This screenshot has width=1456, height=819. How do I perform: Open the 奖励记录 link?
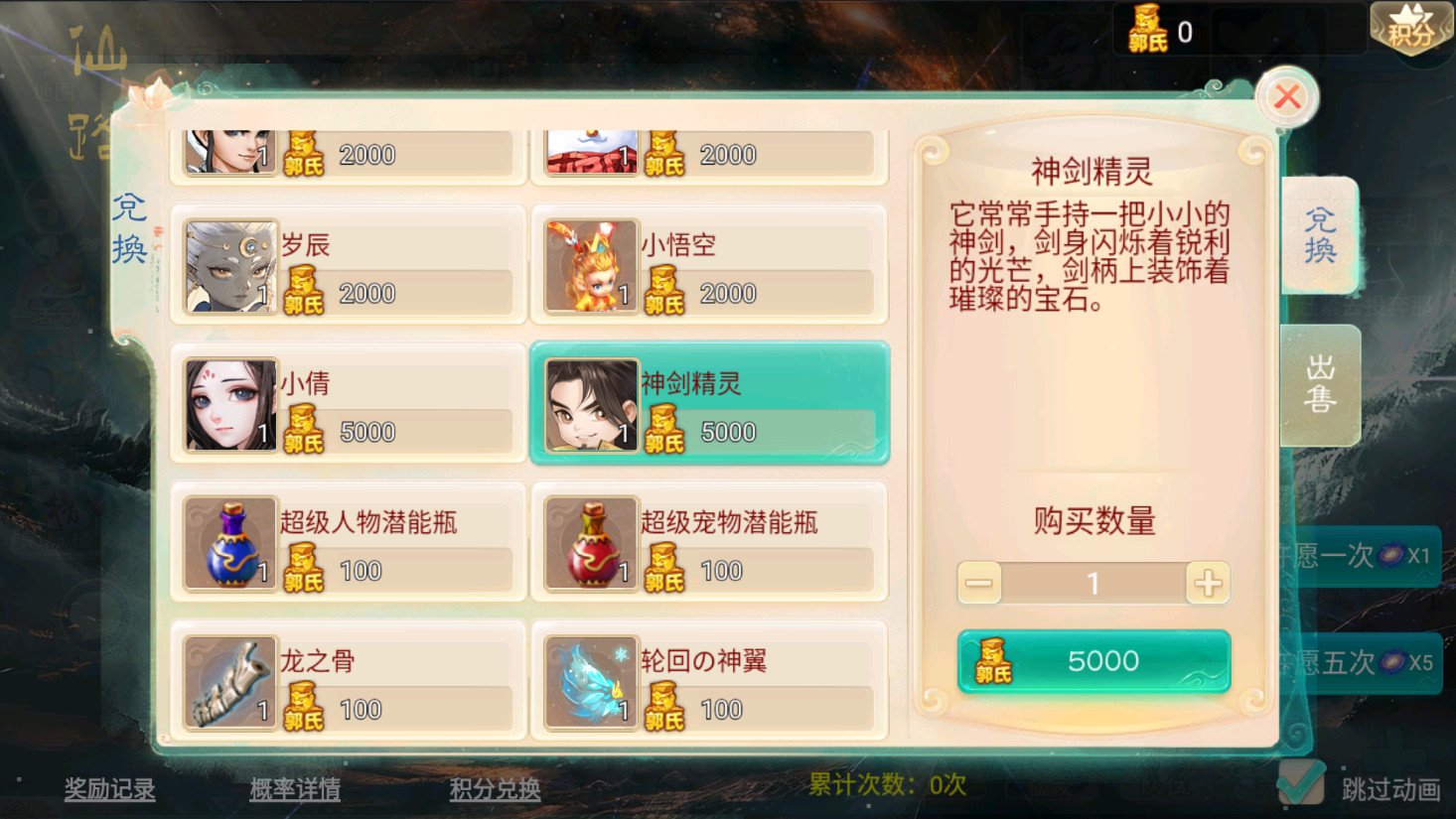(109, 789)
